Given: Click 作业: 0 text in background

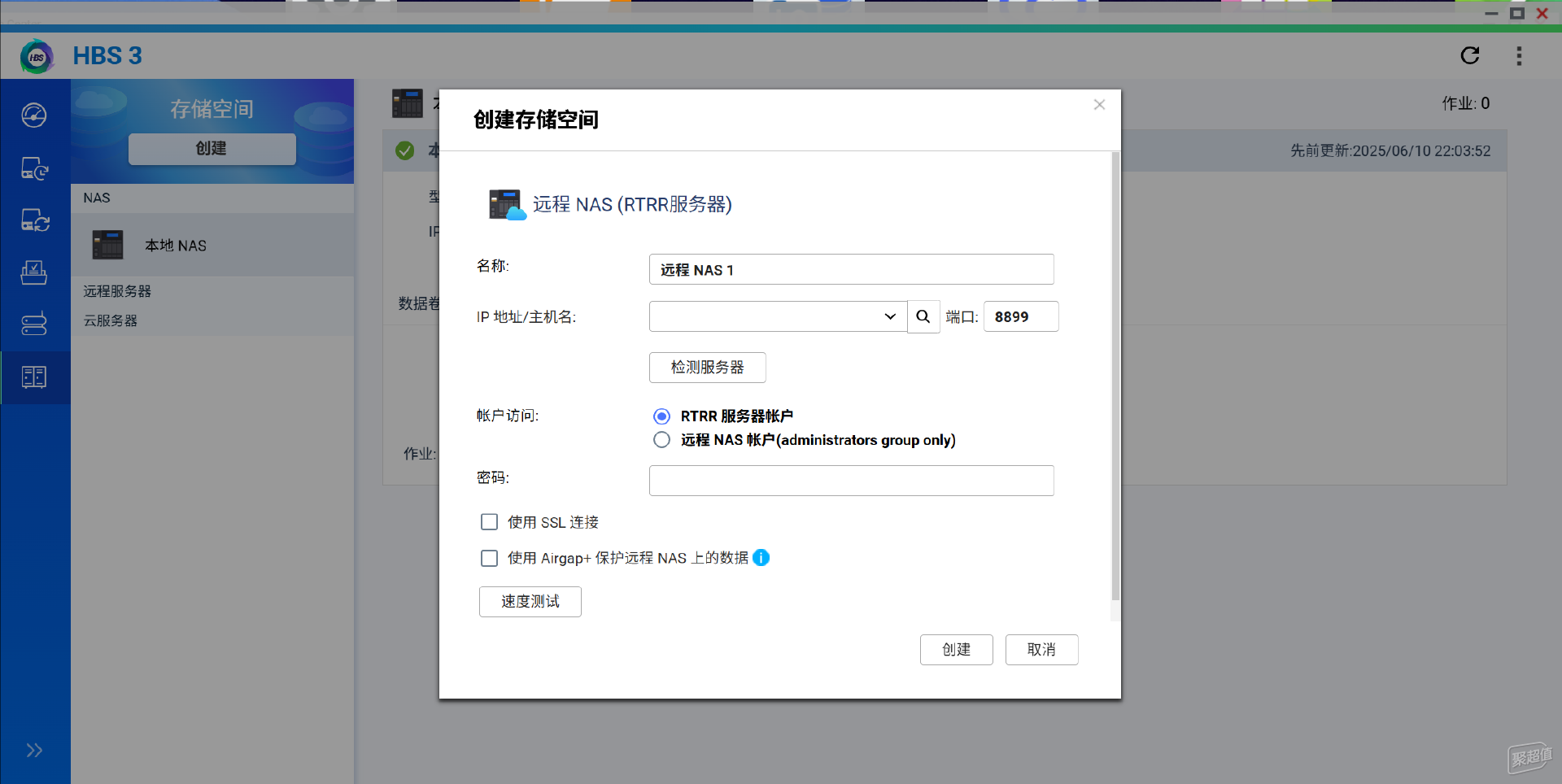Looking at the screenshot, I should [x=1466, y=103].
